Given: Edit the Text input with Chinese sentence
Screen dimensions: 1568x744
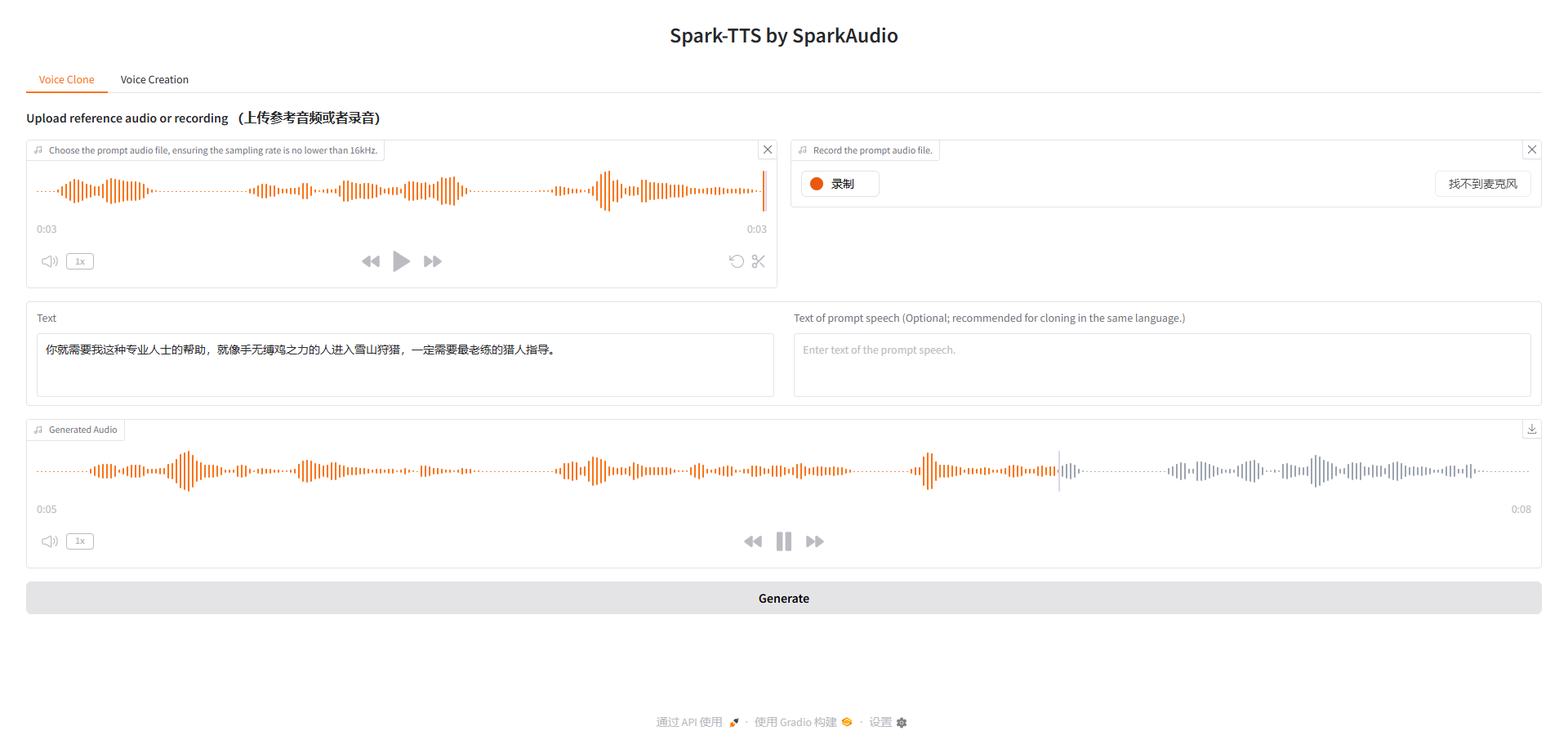Looking at the screenshot, I should [405, 365].
